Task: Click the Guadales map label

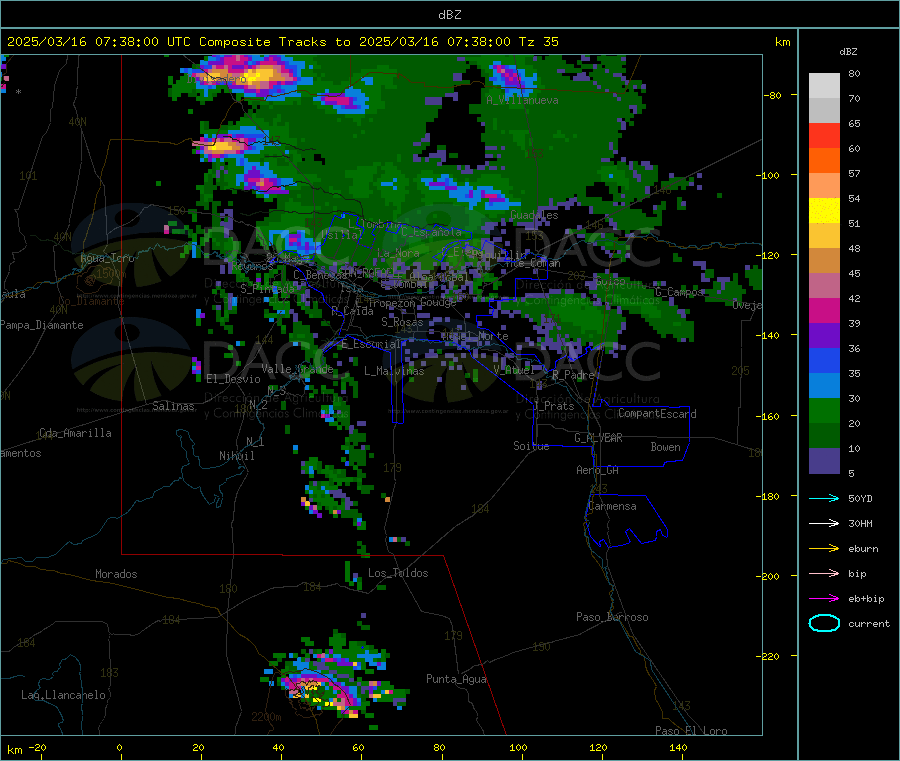Action: (534, 215)
